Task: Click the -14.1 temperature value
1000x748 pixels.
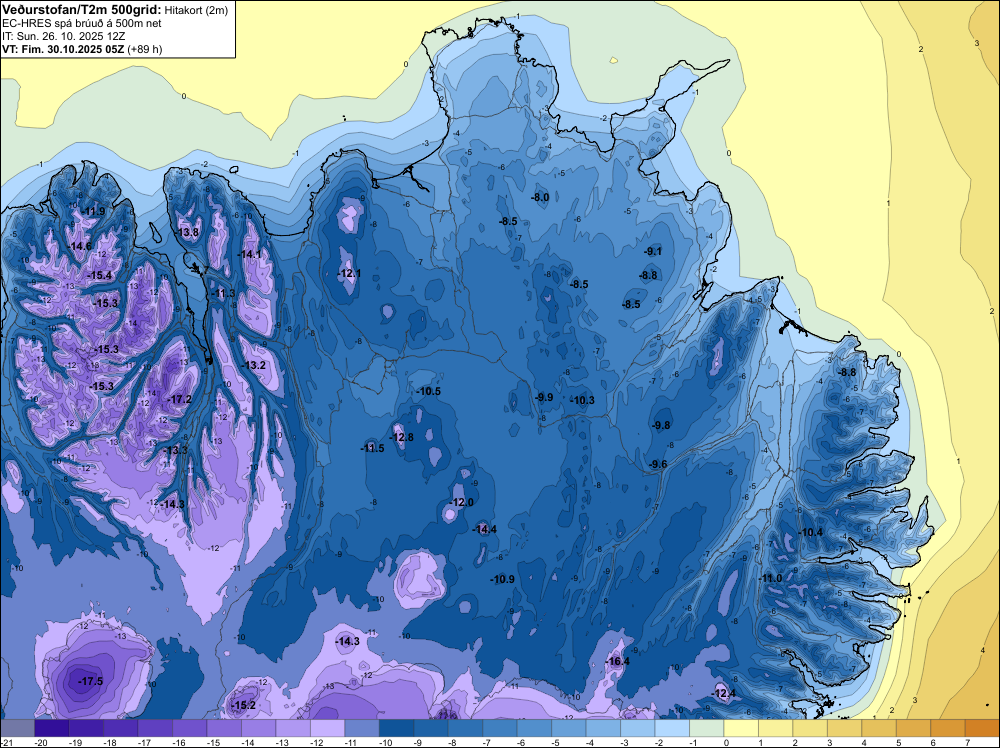Action: tap(250, 254)
